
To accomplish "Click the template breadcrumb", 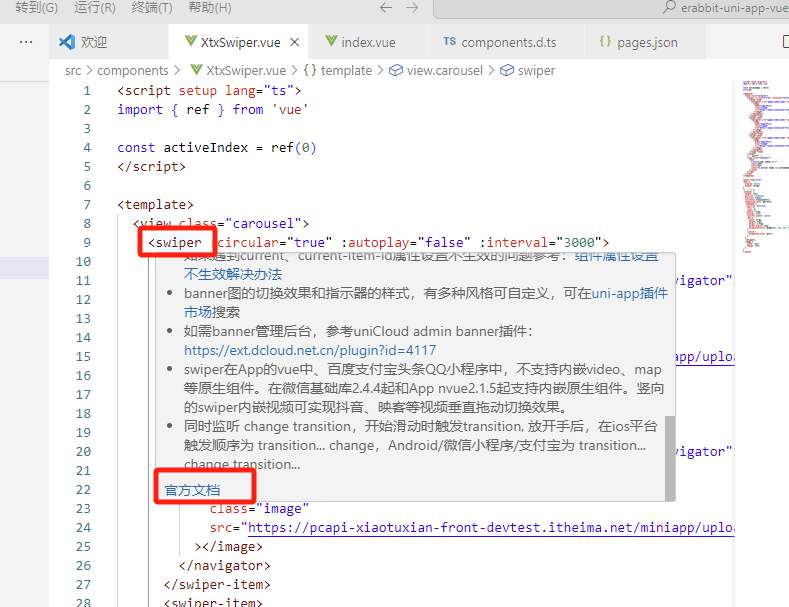I will click(x=346, y=70).
